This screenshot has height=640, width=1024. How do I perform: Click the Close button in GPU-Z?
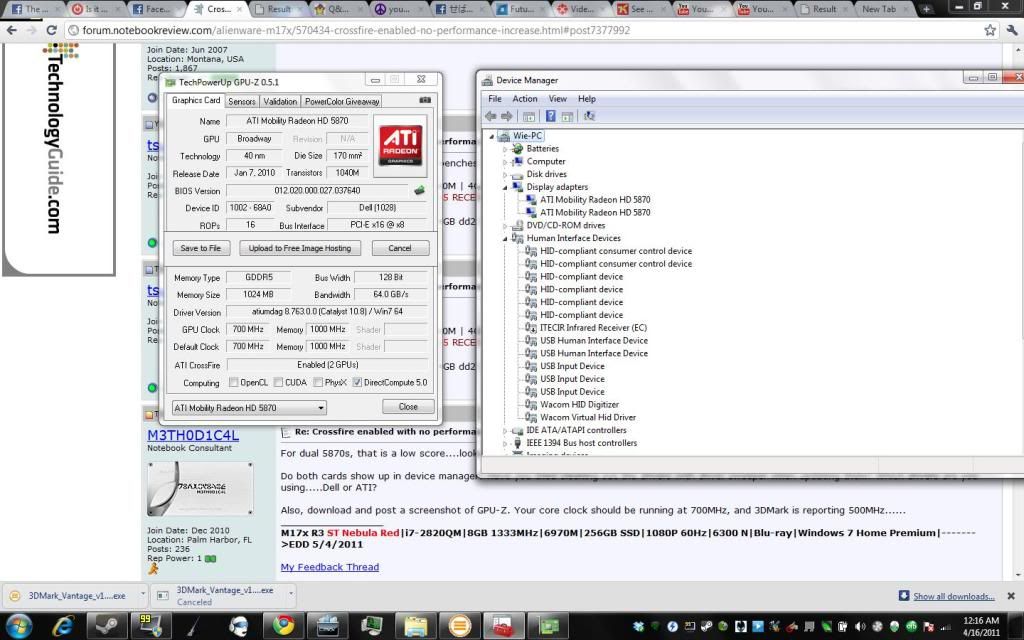[x=408, y=407]
